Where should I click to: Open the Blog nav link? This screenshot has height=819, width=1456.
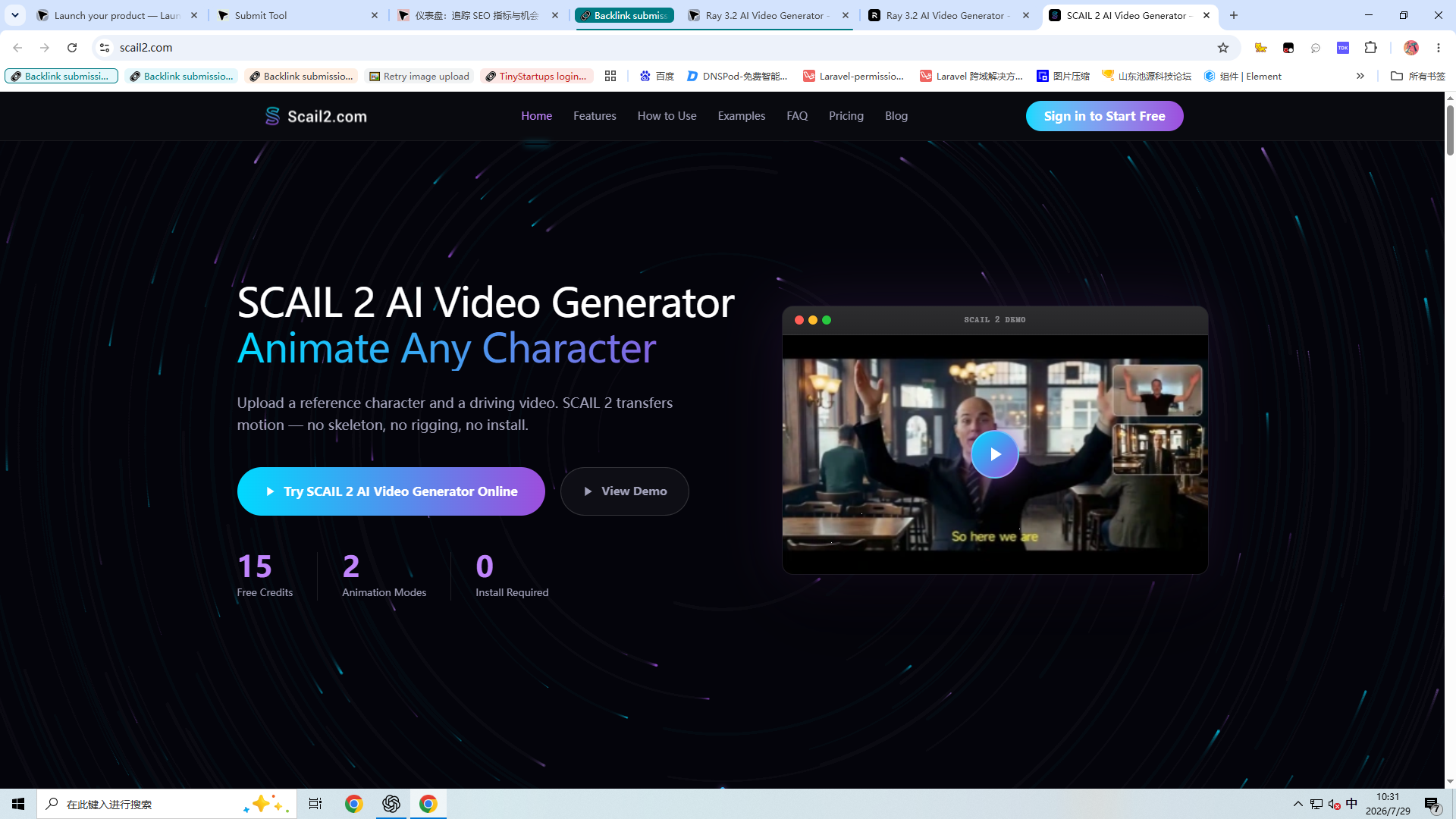tap(896, 116)
